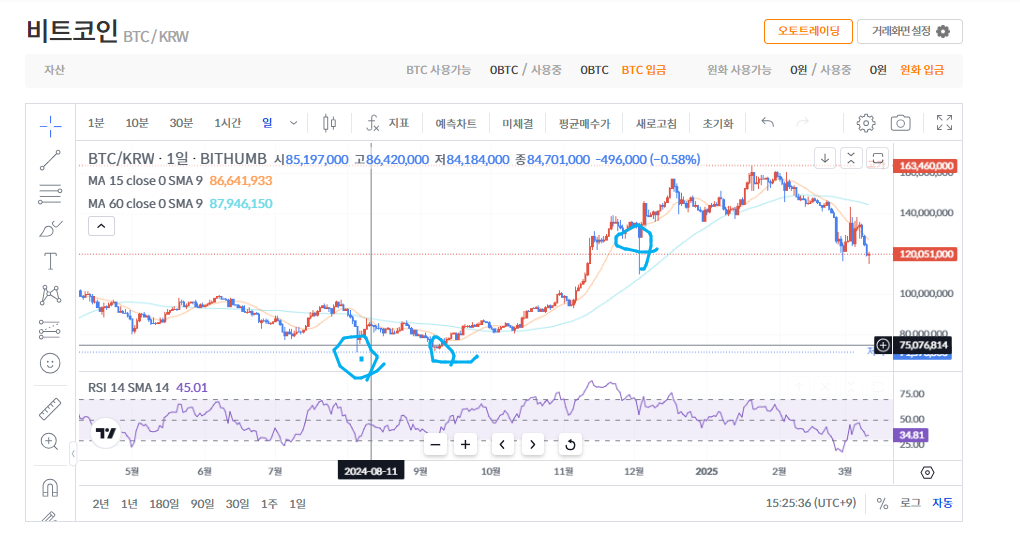Open the emoji sticker tool
The image size is (1020, 548).
50,363
